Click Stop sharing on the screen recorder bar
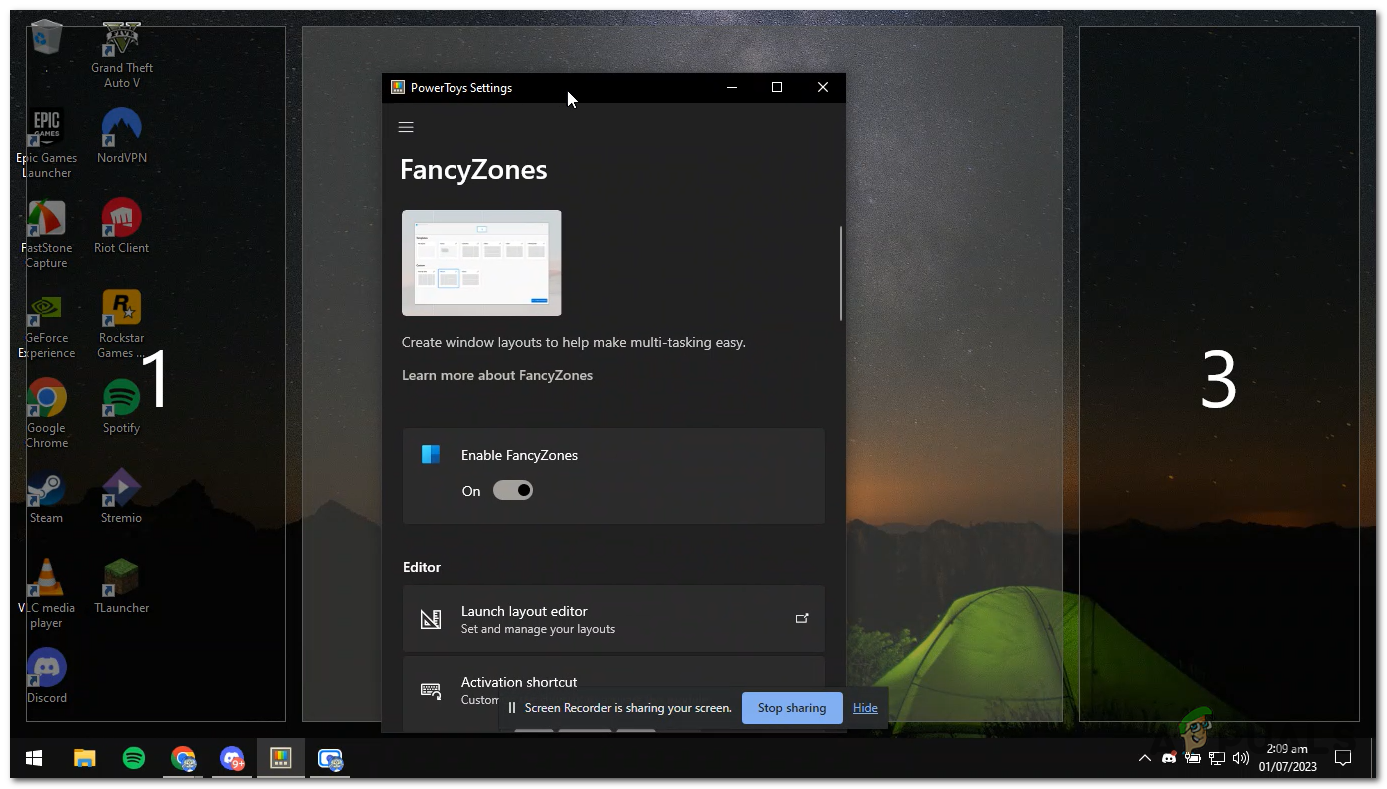 pyautogui.click(x=791, y=707)
